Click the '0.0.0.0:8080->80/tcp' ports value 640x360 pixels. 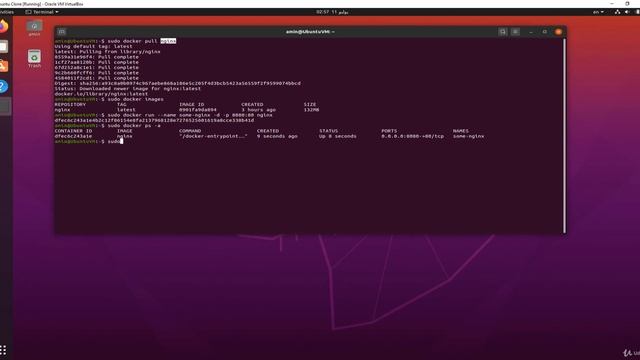[x=413, y=136]
